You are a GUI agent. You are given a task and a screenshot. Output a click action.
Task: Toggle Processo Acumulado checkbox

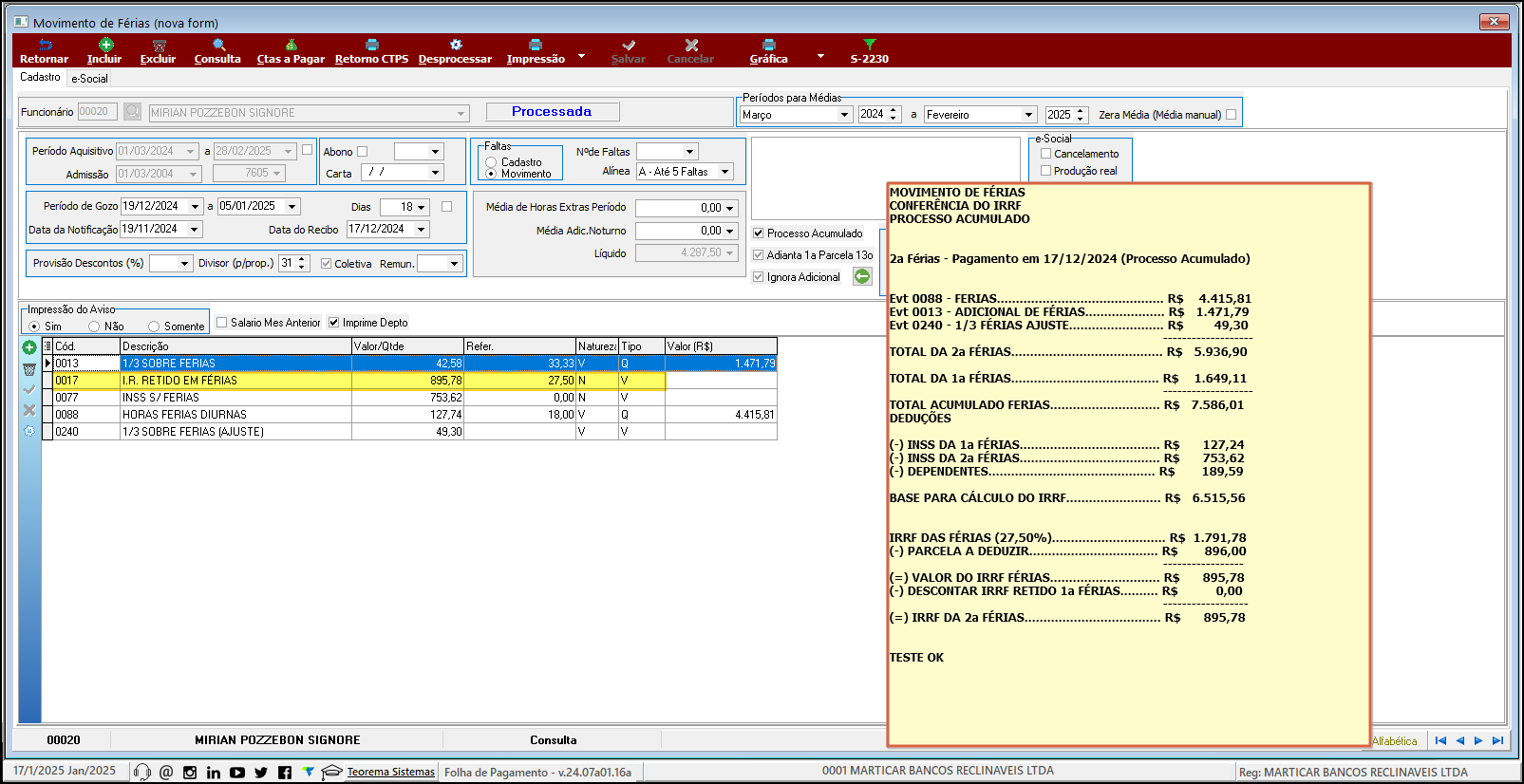click(759, 233)
